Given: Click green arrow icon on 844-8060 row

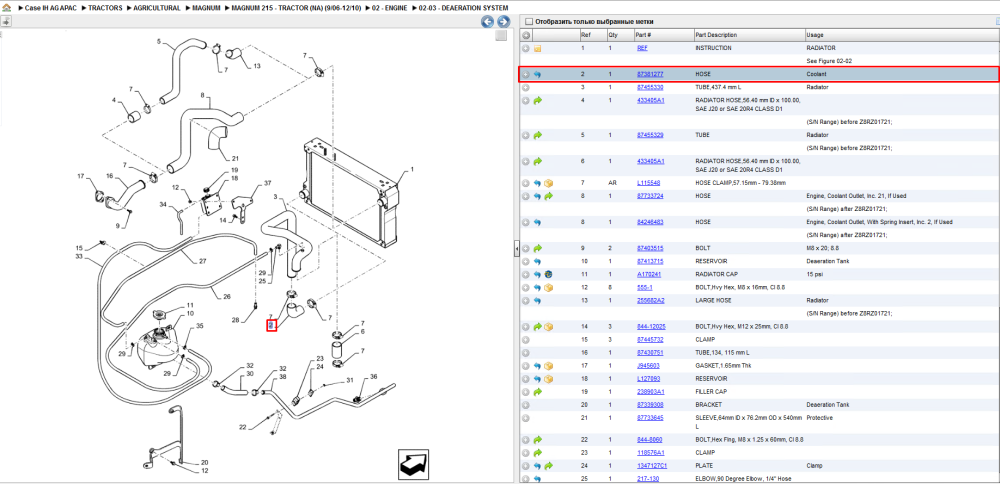Looking at the screenshot, I should [538, 439].
